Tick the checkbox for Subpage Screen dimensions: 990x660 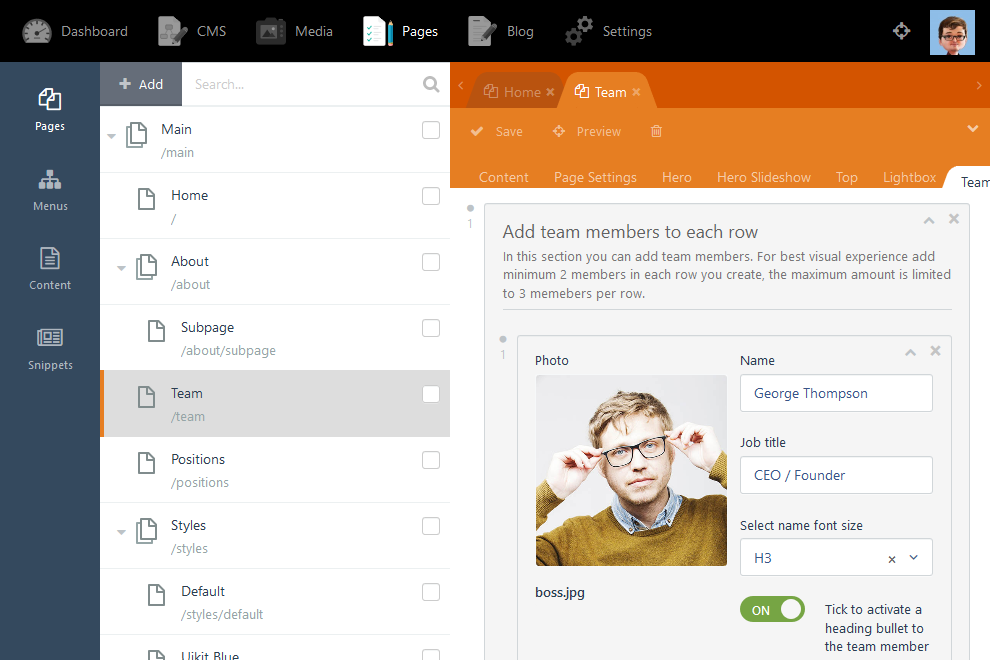coord(431,328)
